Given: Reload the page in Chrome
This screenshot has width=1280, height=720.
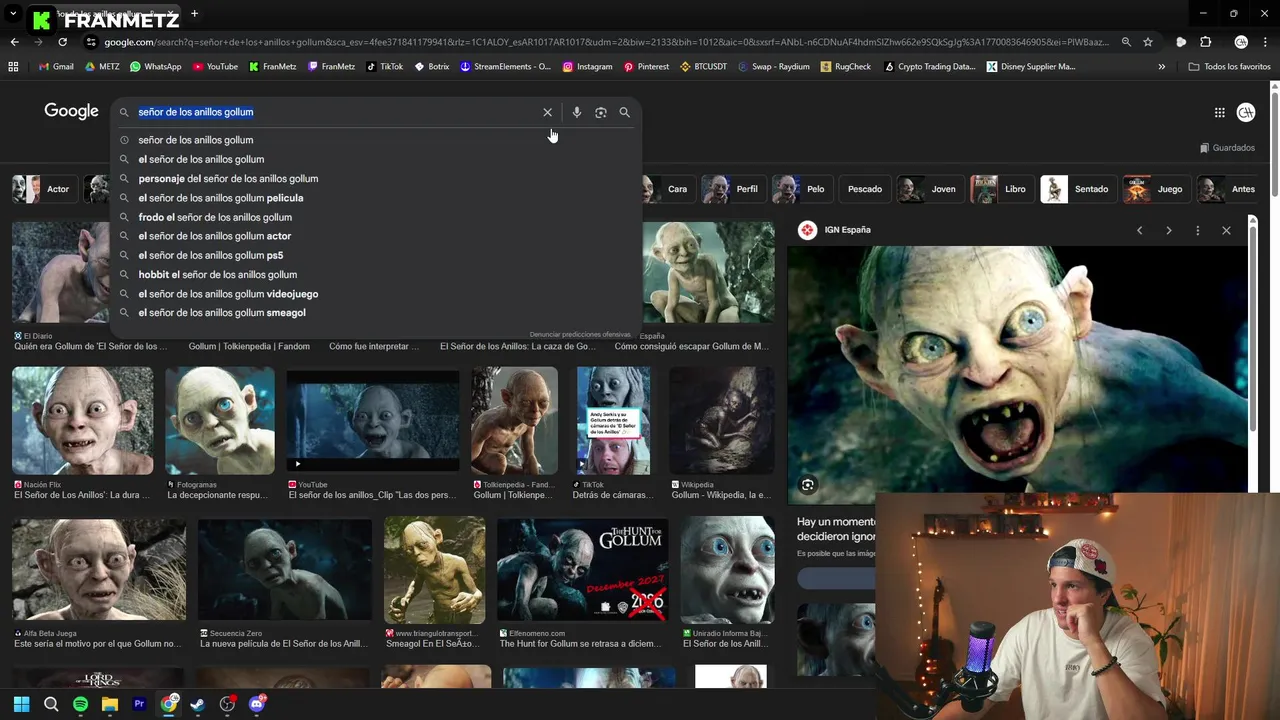Looking at the screenshot, I should click(x=62, y=42).
